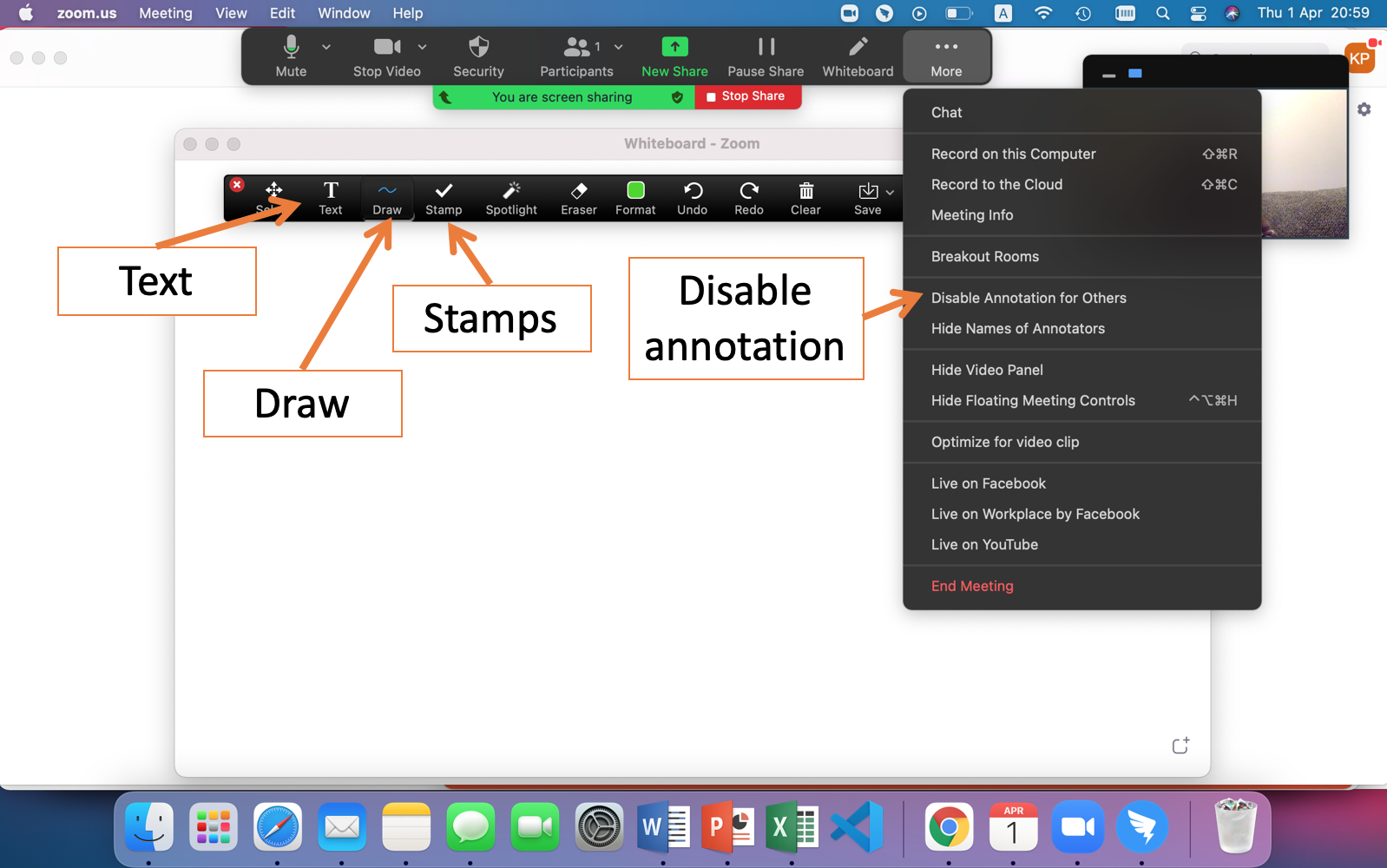This screenshot has width=1387, height=868.
Task: Start a New Share
Action: point(674,56)
